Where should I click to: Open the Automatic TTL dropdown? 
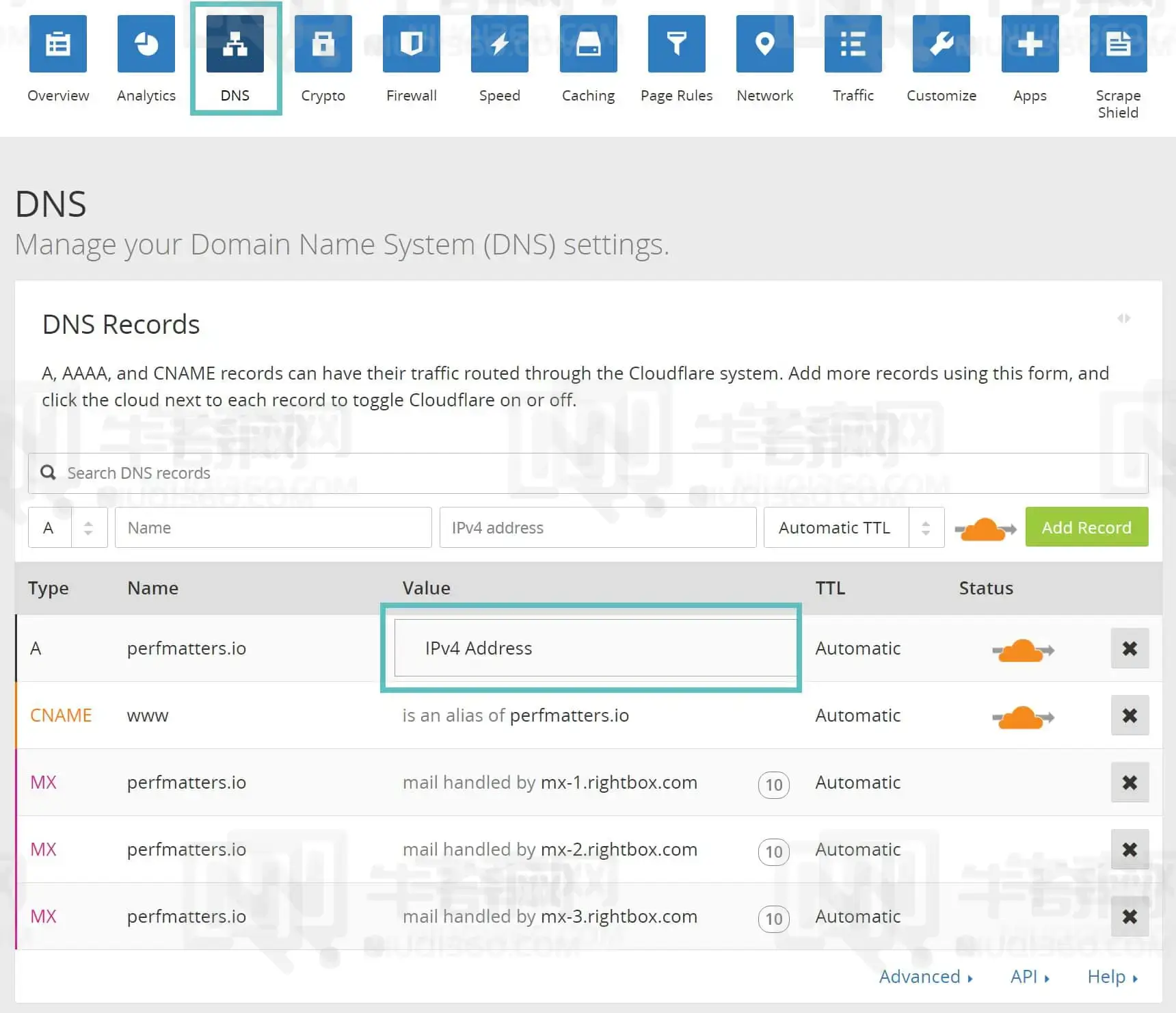[x=854, y=527]
